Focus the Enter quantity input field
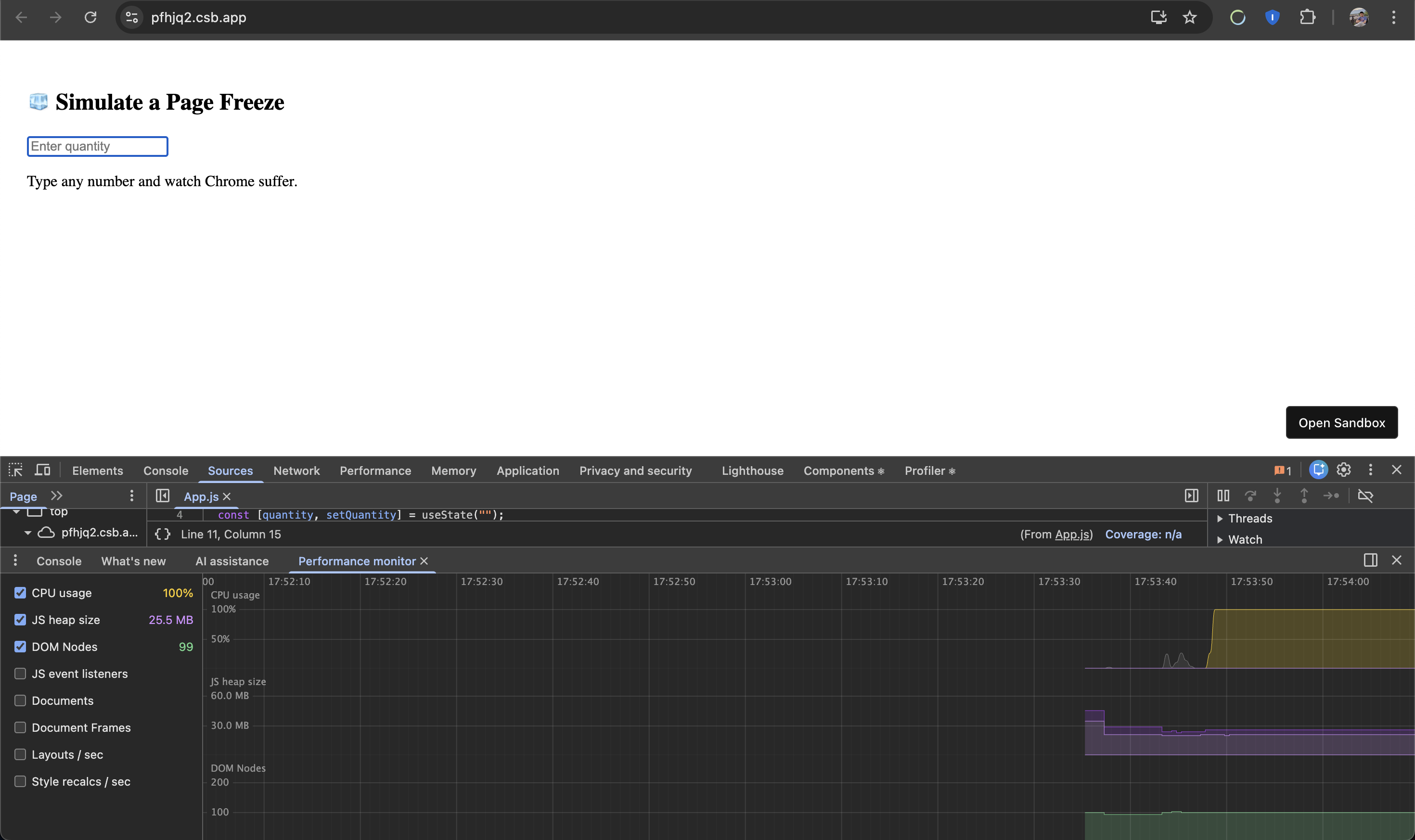This screenshot has width=1415, height=840. (97, 146)
